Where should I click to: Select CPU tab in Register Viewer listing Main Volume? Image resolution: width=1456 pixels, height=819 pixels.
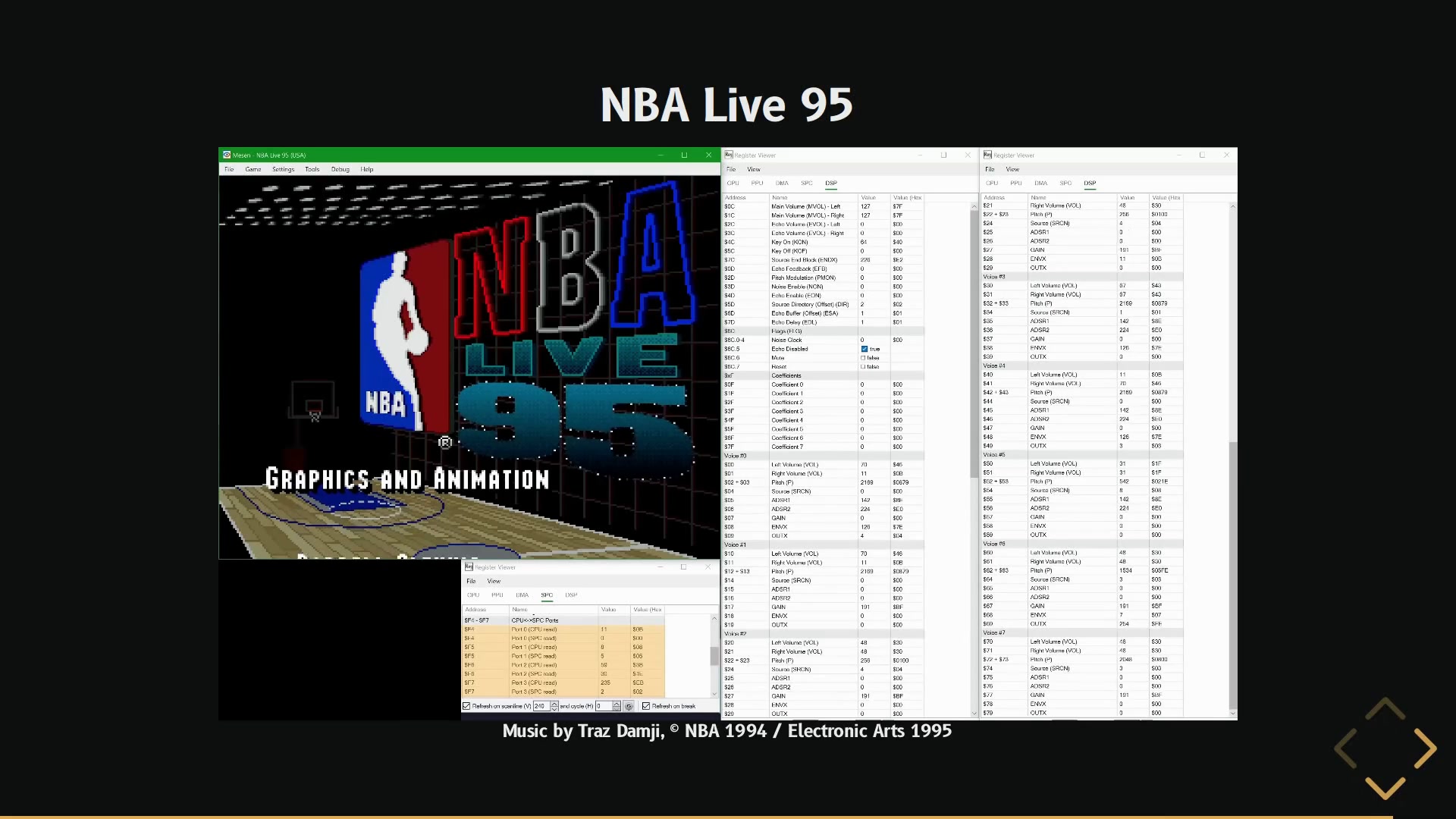pyautogui.click(x=733, y=183)
